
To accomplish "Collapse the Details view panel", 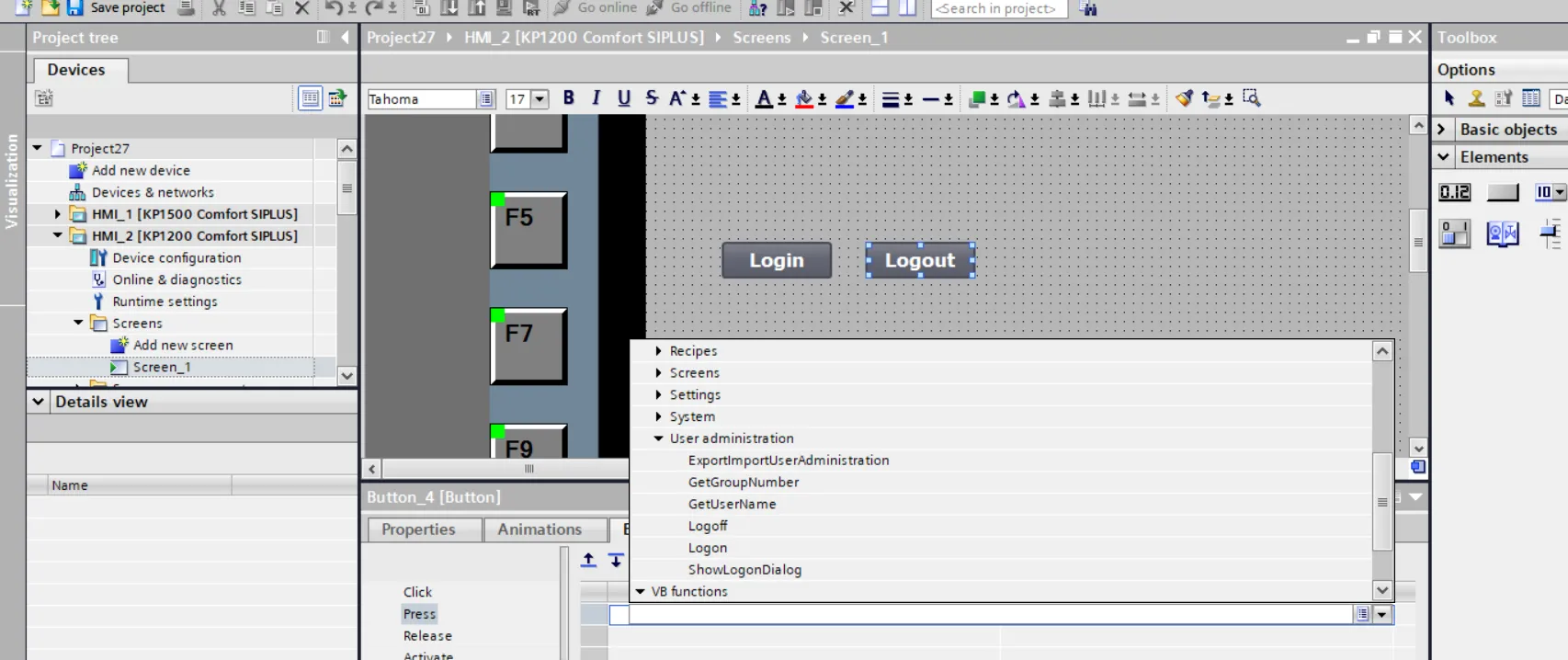I will (x=38, y=402).
